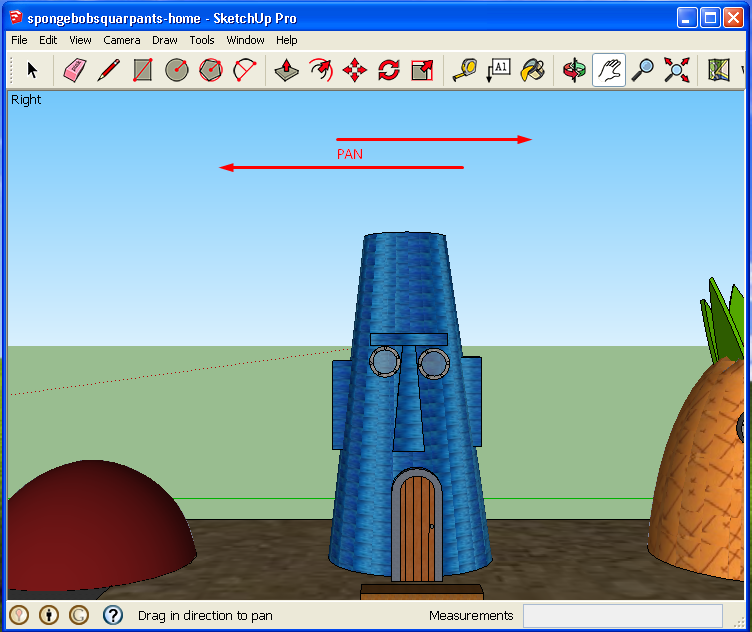This screenshot has width=752, height=632.
Task: Open the Edit menu
Action: coord(48,40)
